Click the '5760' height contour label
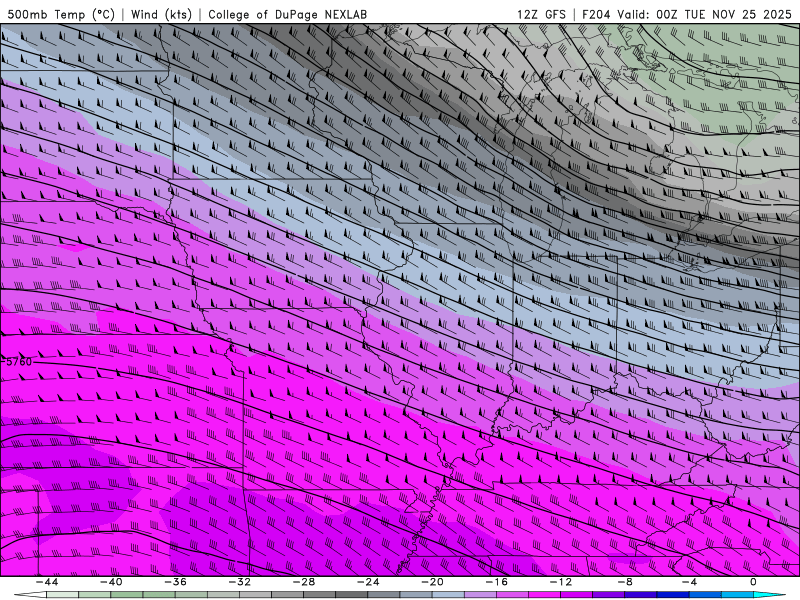 click(19, 362)
